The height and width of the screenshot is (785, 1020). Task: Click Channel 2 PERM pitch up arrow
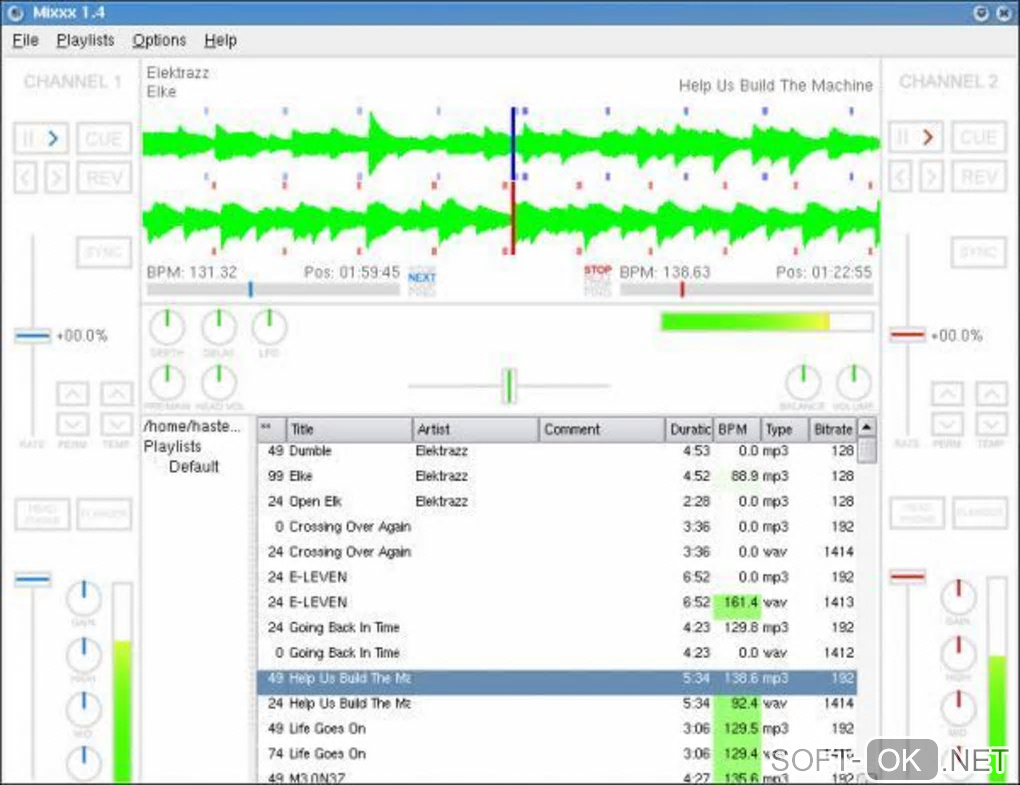pos(947,393)
